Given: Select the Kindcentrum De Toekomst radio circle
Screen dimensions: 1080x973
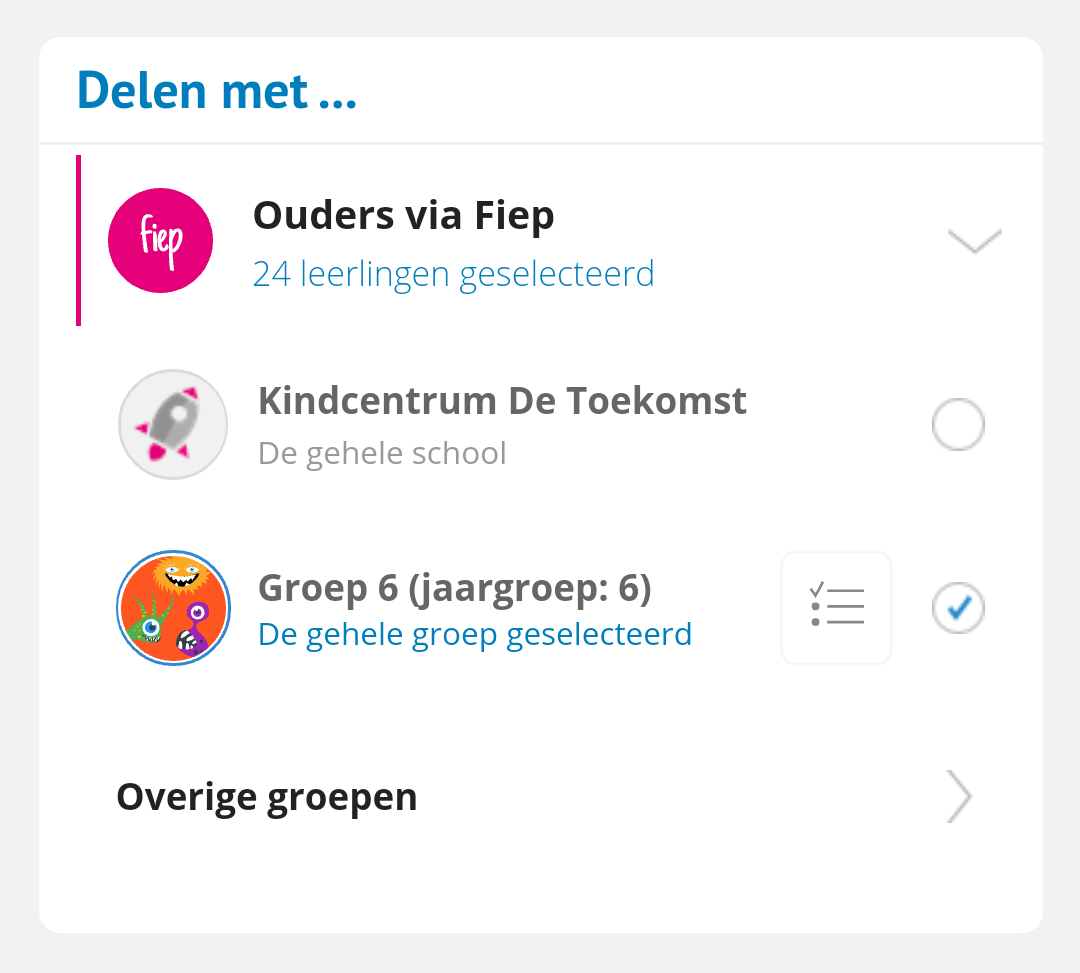Looking at the screenshot, I should [x=958, y=424].
